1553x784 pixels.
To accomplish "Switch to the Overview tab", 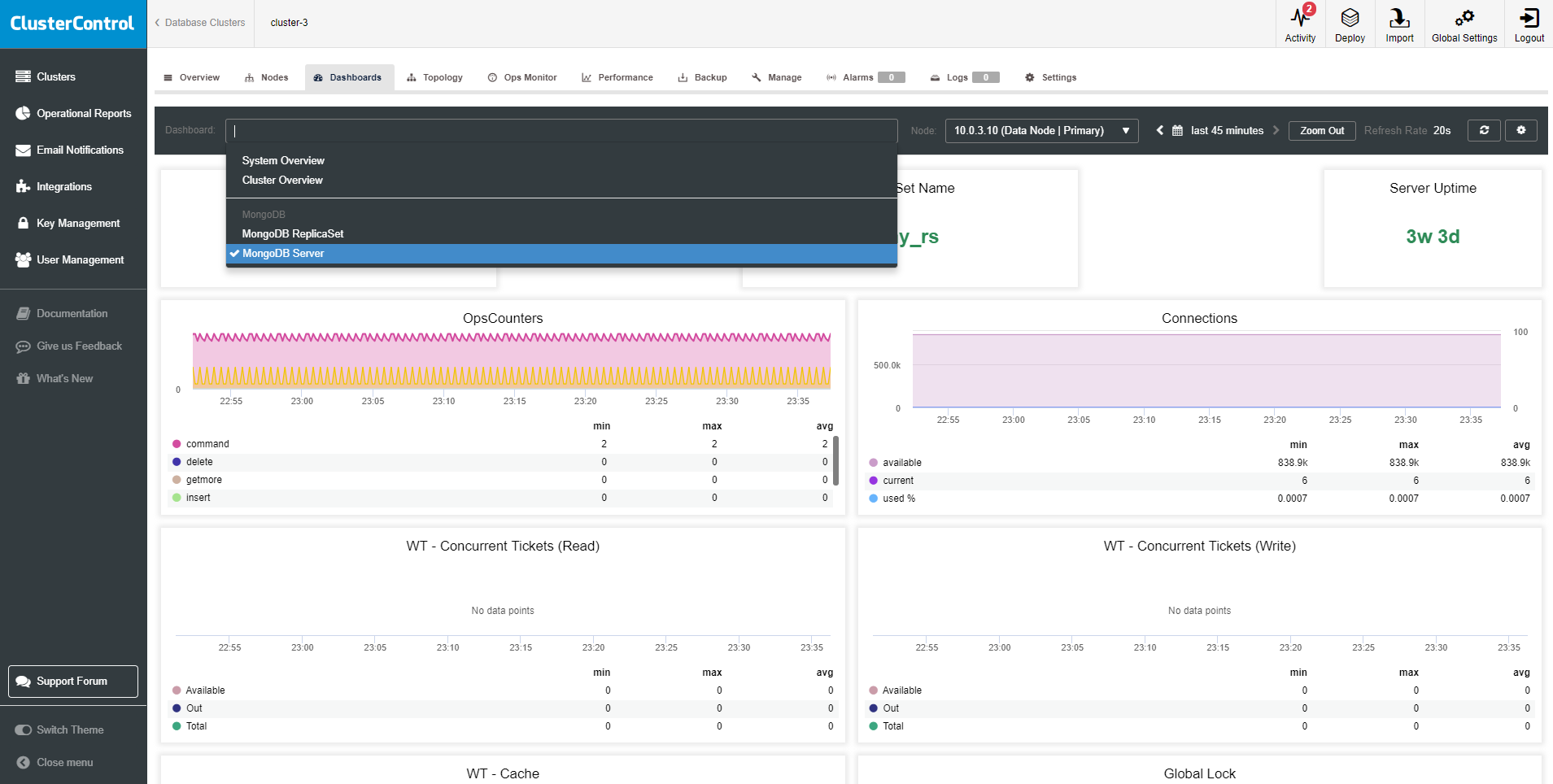I will pyautogui.click(x=192, y=77).
